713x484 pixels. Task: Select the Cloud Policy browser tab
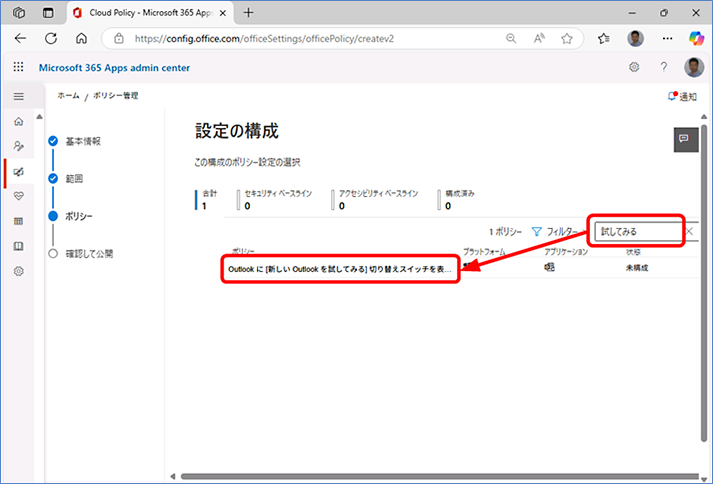tap(150, 13)
